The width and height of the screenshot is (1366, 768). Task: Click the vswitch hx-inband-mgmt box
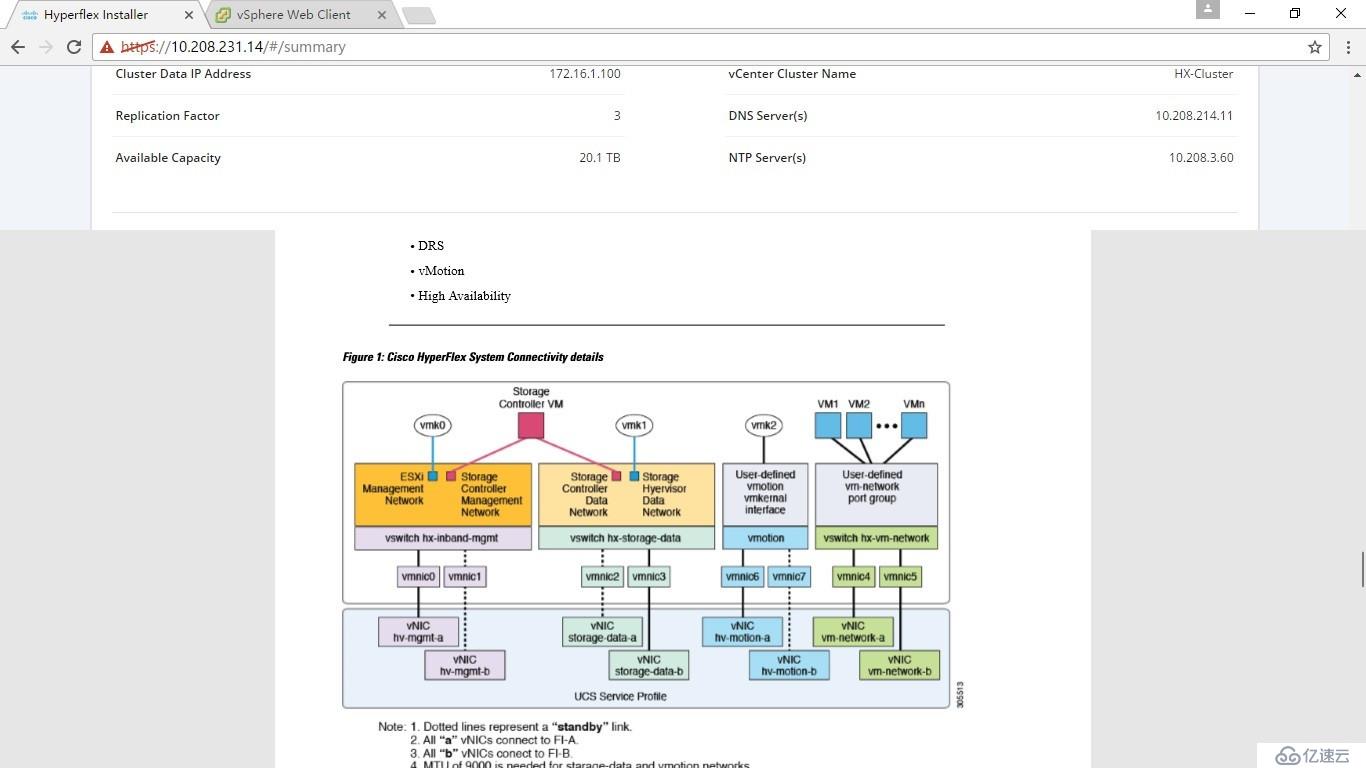443,538
